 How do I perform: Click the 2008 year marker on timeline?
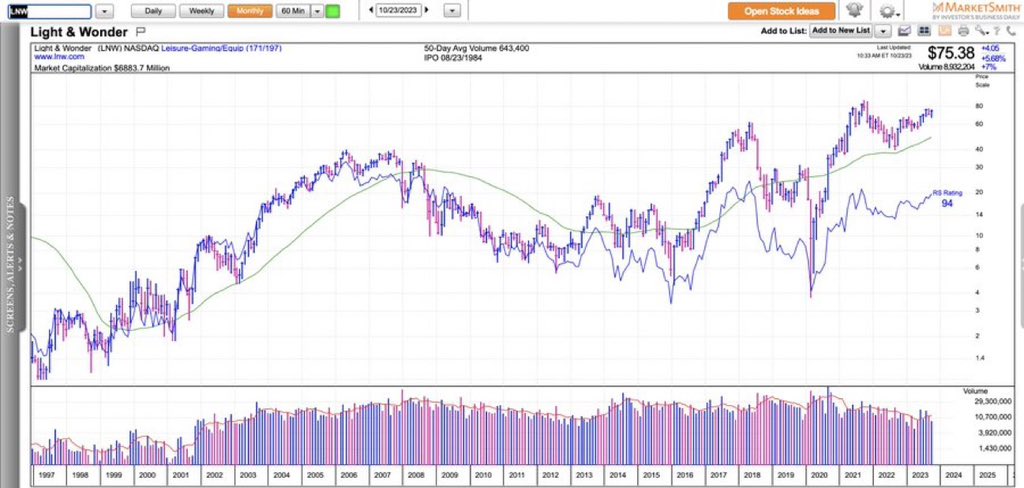[414, 476]
